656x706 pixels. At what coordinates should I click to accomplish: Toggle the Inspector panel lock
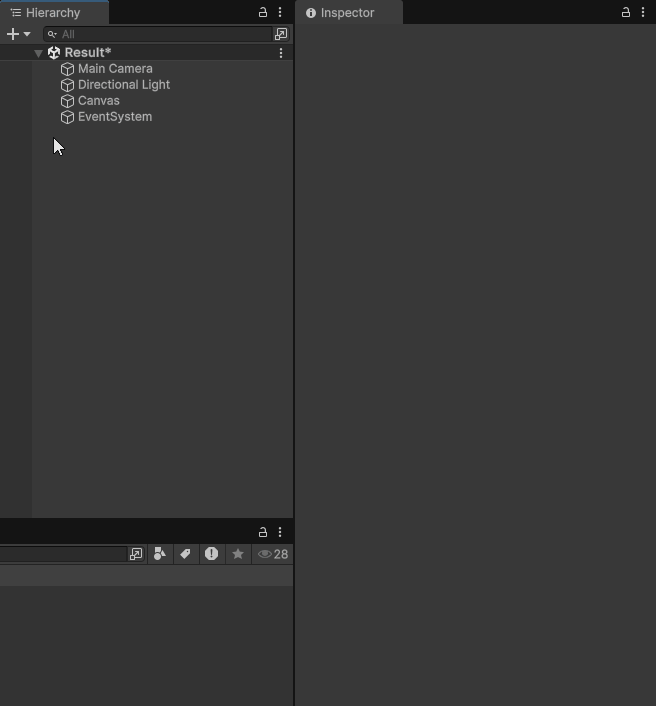coord(626,13)
